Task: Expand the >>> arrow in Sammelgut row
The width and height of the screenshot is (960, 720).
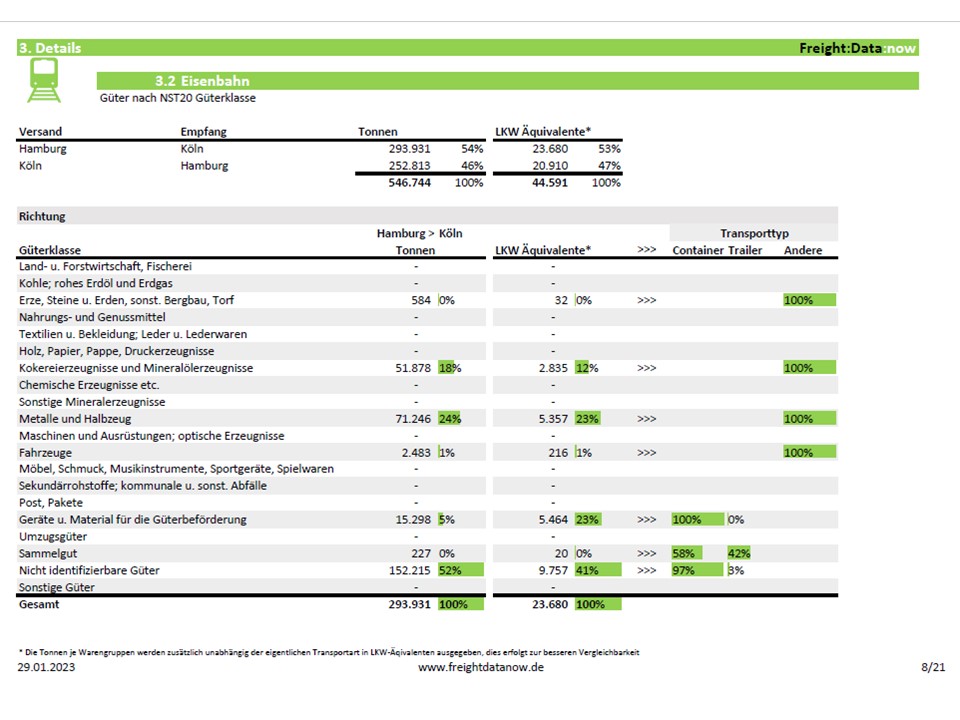Action: 646,554
